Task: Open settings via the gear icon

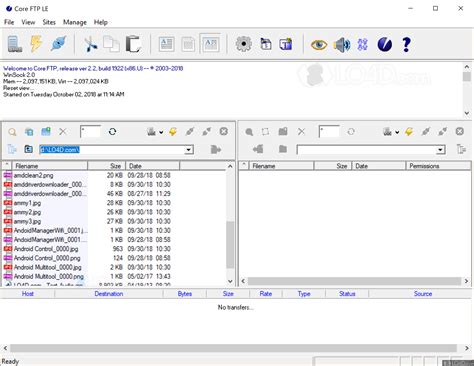Action: pyautogui.click(x=244, y=44)
